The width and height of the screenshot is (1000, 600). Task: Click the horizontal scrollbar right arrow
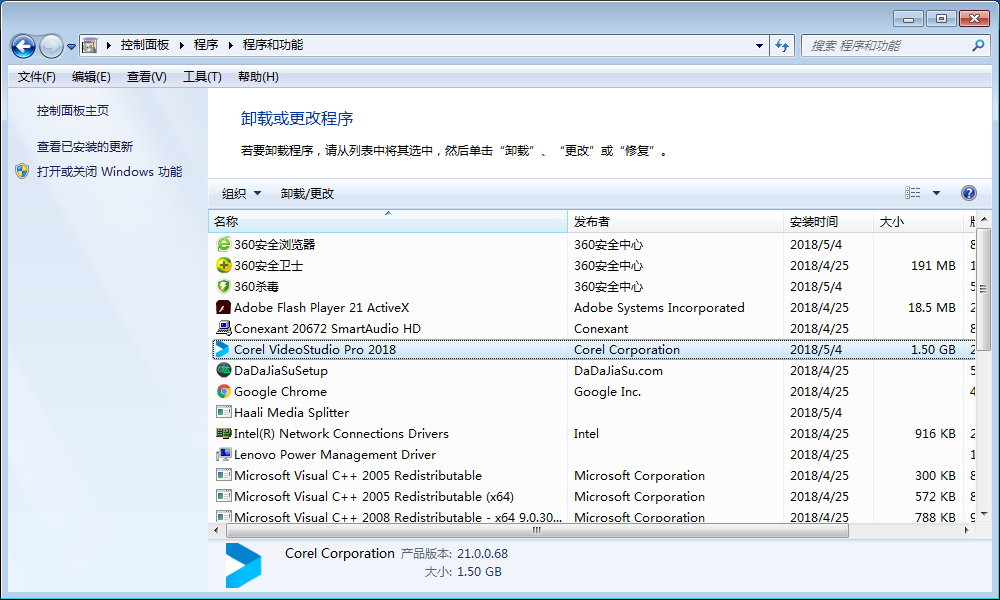click(x=966, y=530)
